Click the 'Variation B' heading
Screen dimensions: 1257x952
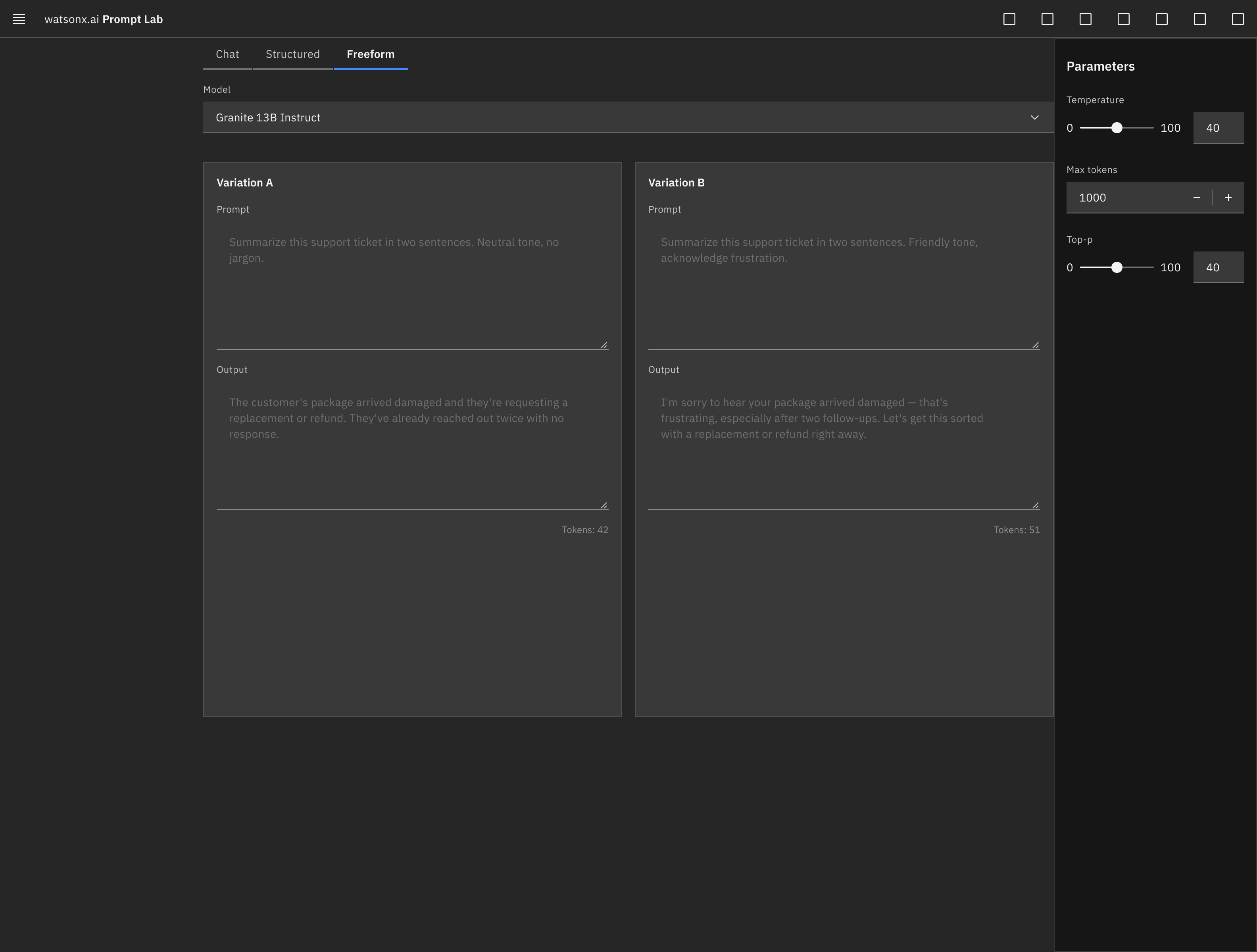676,182
